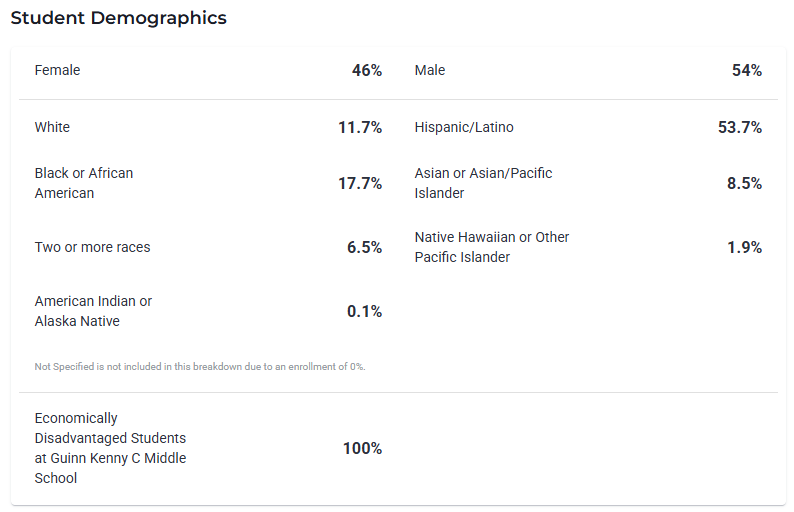Click the 8.5% percentage value

(x=744, y=183)
